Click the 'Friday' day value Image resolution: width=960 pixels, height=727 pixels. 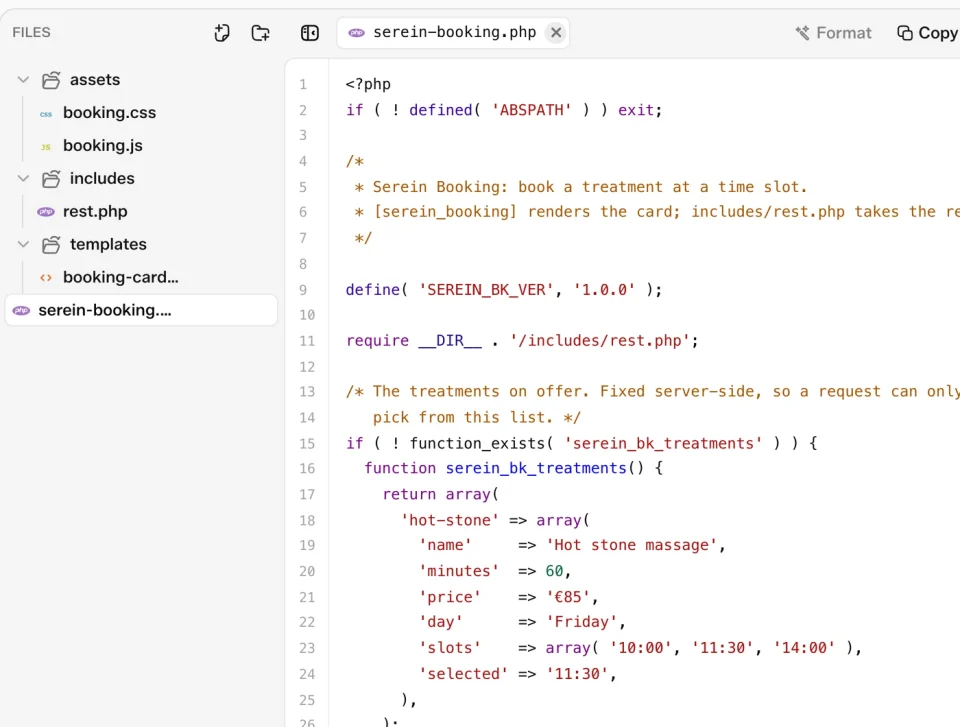tap(582, 622)
